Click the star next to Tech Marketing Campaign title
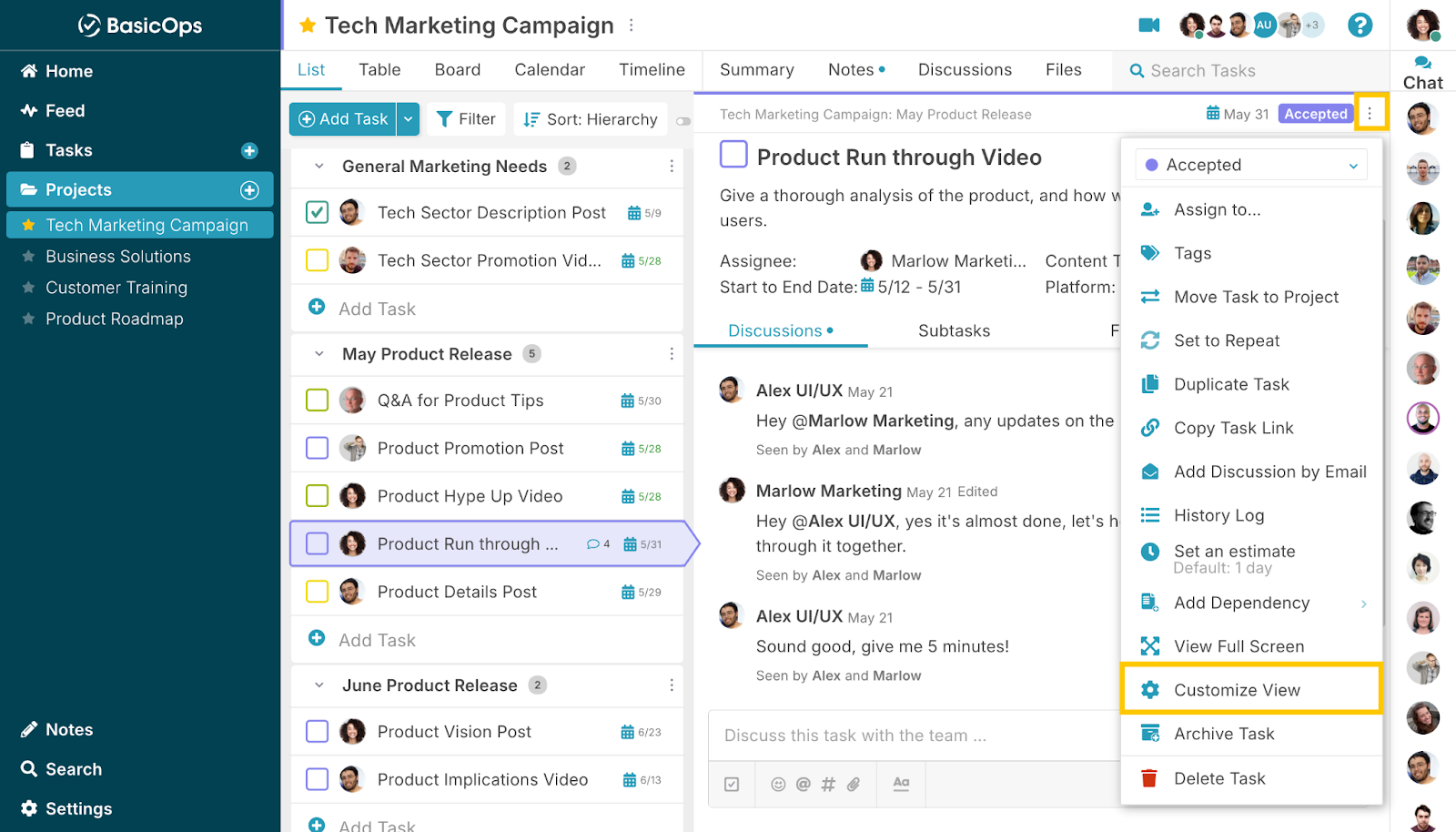Image resolution: width=1456 pixels, height=832 pixels. click(x=308, y=25)
